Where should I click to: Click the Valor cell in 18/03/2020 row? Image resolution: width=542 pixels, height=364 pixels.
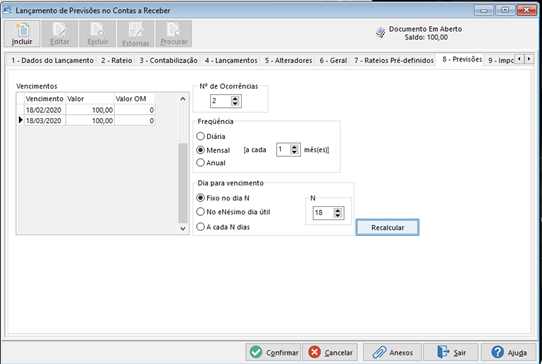90,121
